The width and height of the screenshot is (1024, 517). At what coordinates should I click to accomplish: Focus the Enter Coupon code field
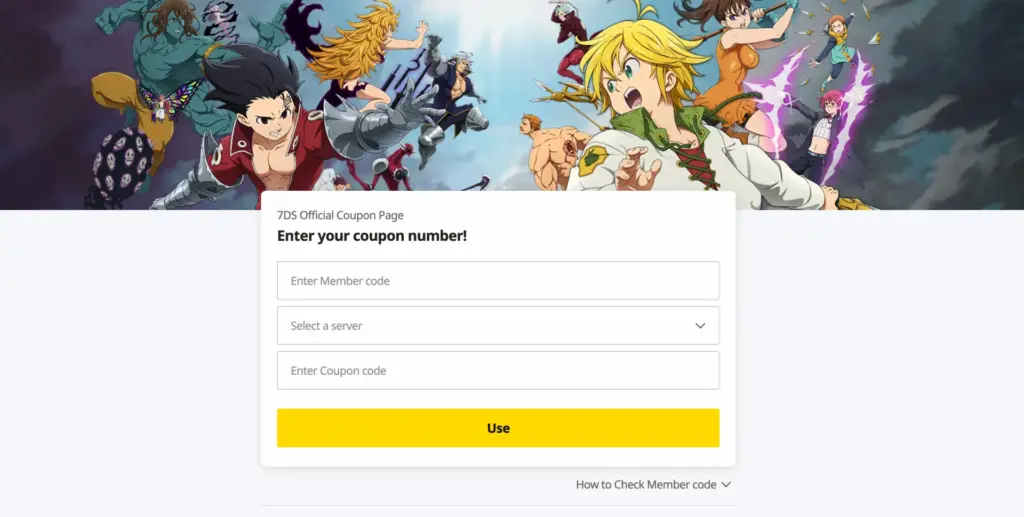498,371
